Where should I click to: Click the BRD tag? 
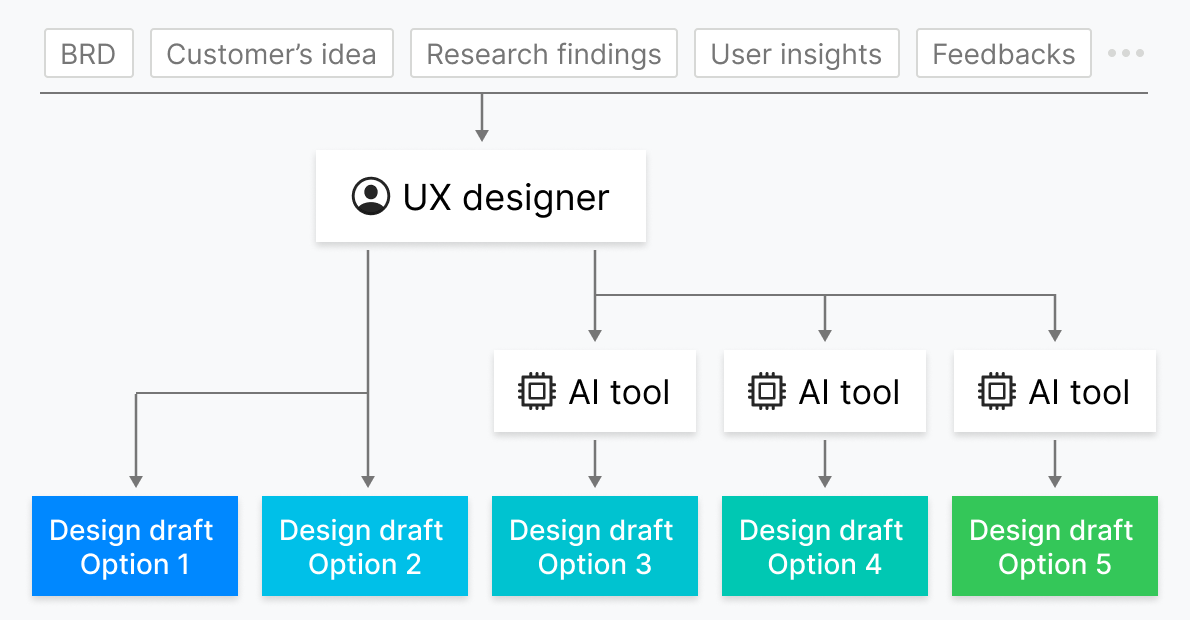point(89,53)
